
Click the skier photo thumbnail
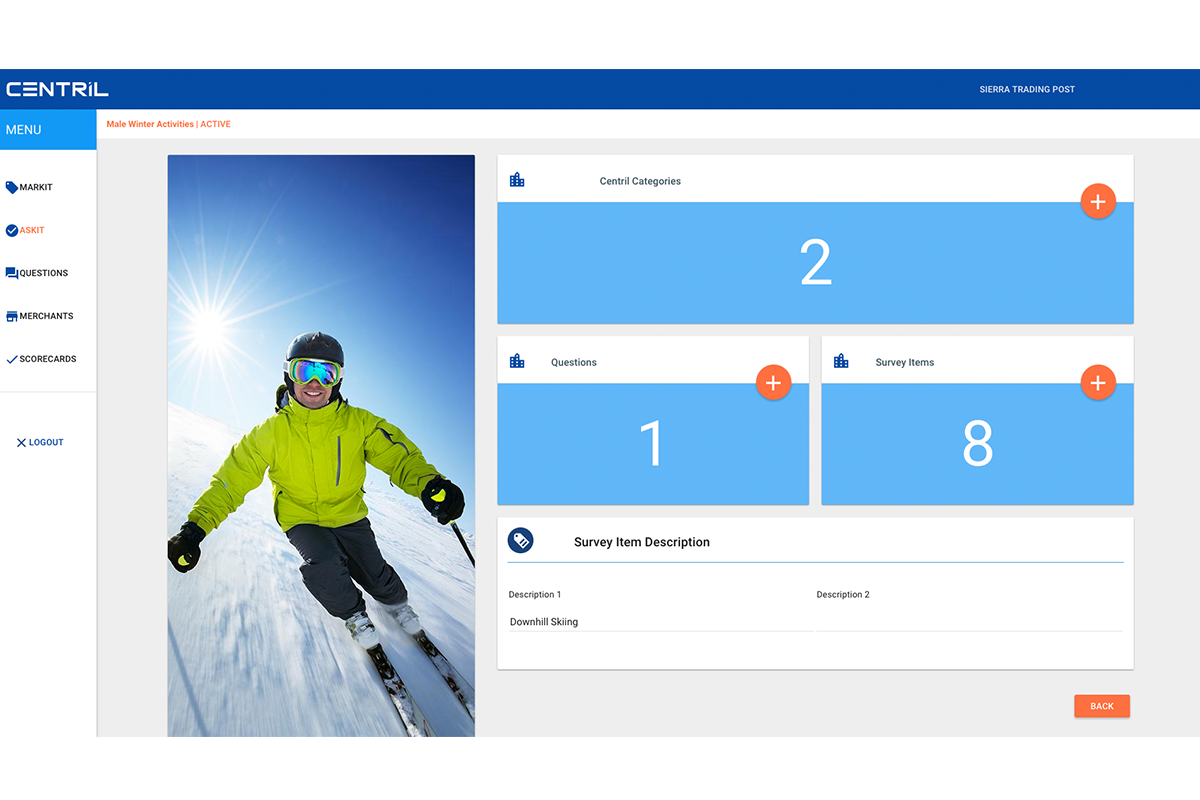tap(321, 446)
